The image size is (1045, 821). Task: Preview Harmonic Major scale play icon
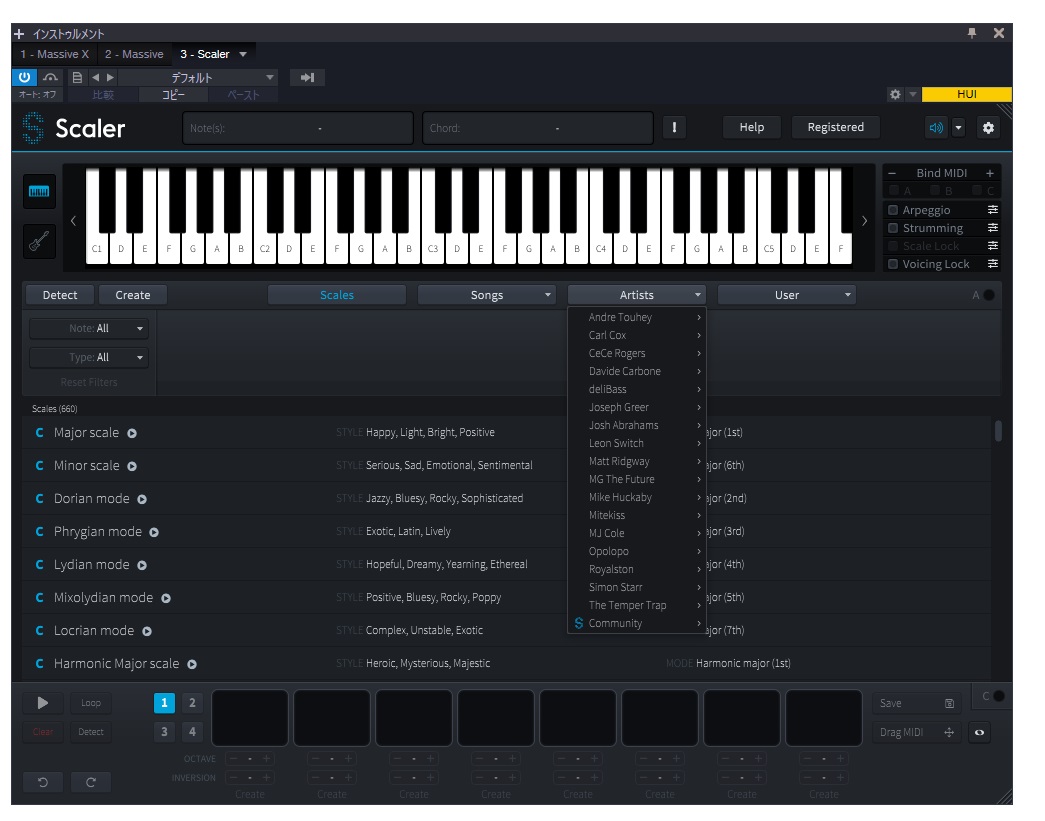click(192, 664)
